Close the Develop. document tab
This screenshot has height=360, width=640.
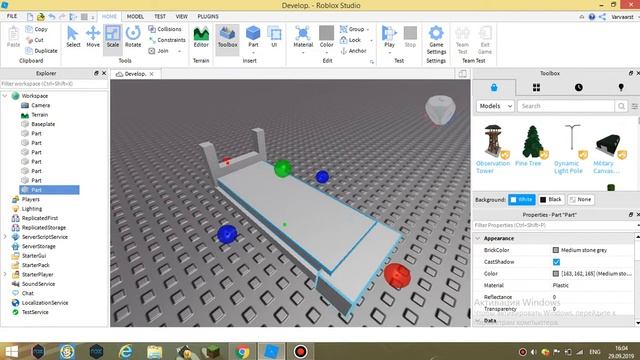pyautogui.click(x=151, y=74)
